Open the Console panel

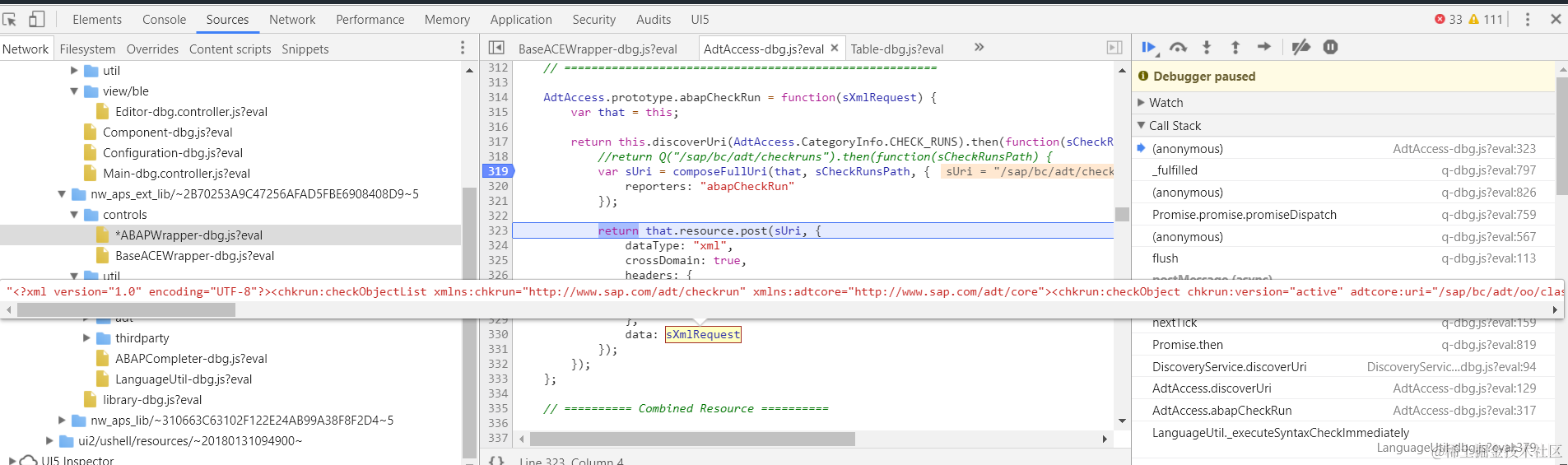165,19
